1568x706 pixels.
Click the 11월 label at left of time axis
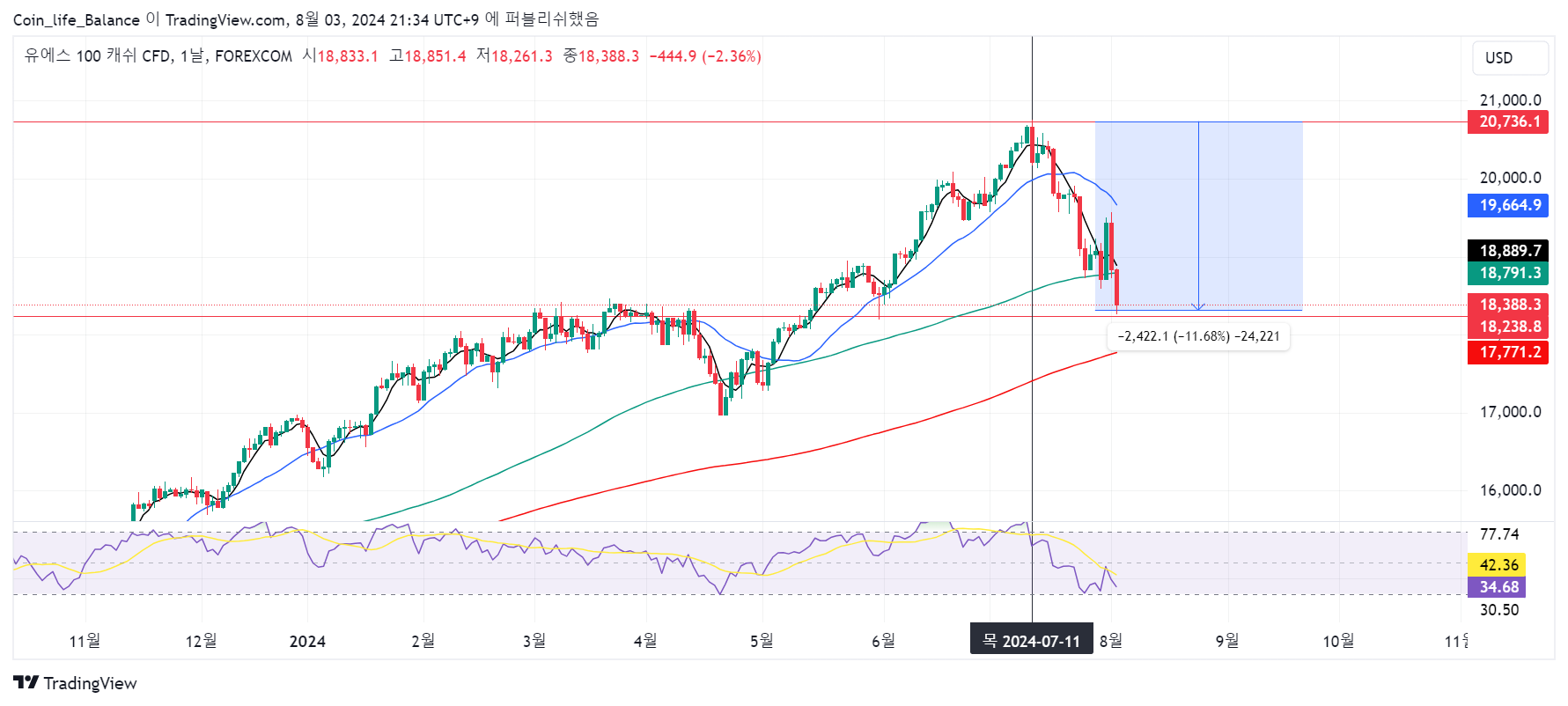tap(85, 641)
